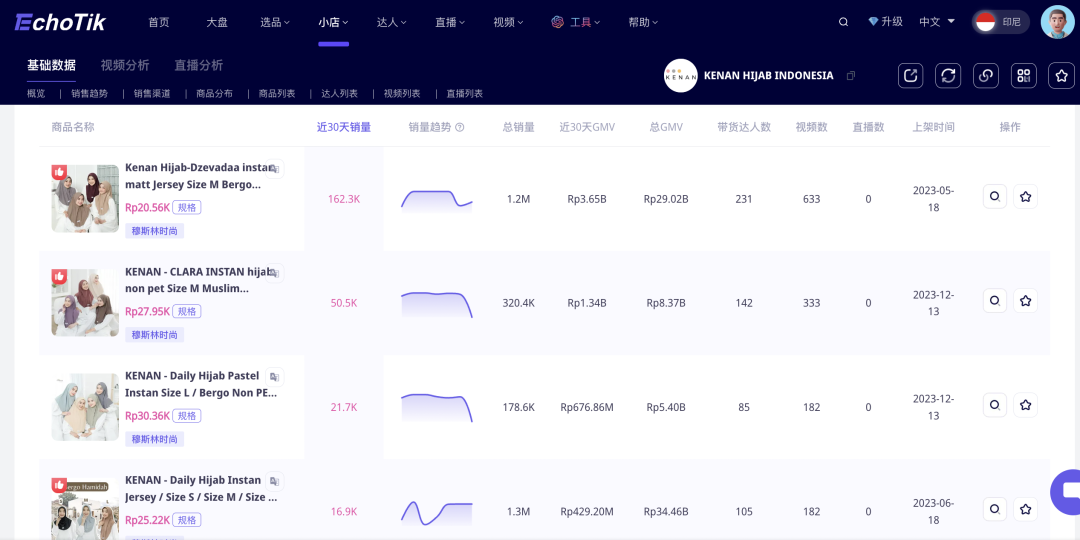Click the QR code grid icon
1080x540 pixels.
coord(1024,76)
